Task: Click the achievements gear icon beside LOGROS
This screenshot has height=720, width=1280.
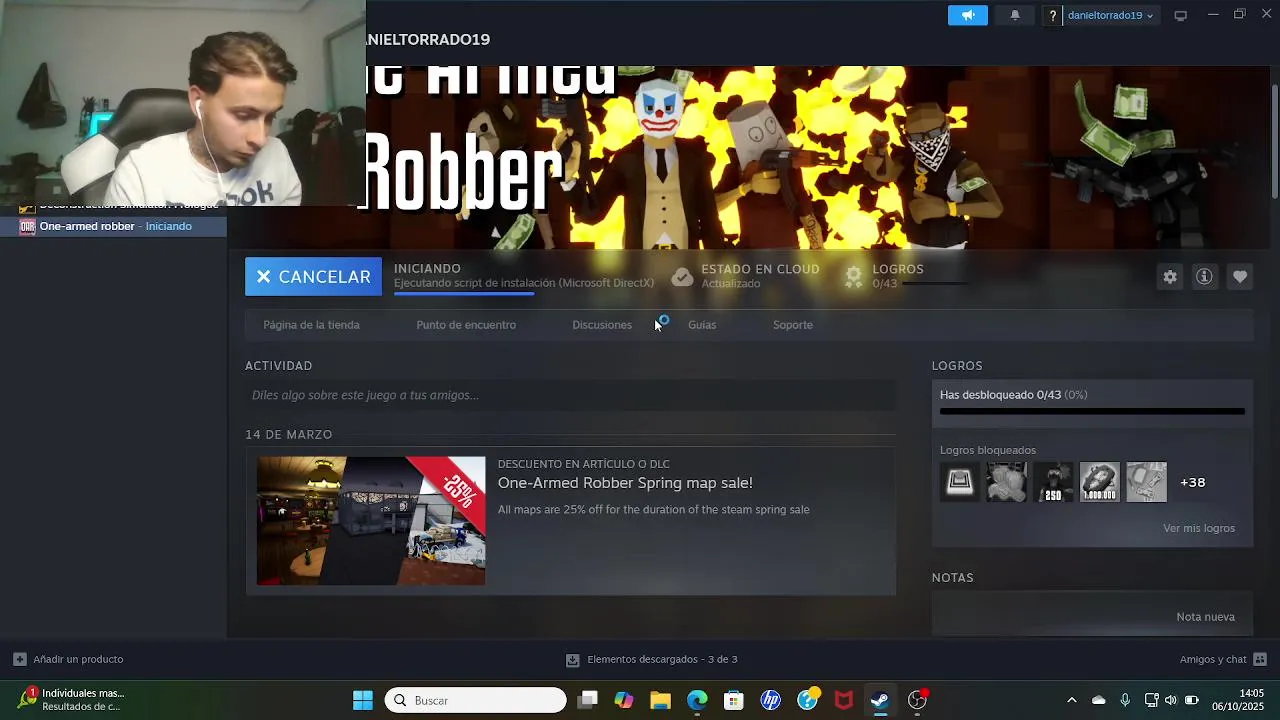Action: pyautogui.click(x=853, y=277)
